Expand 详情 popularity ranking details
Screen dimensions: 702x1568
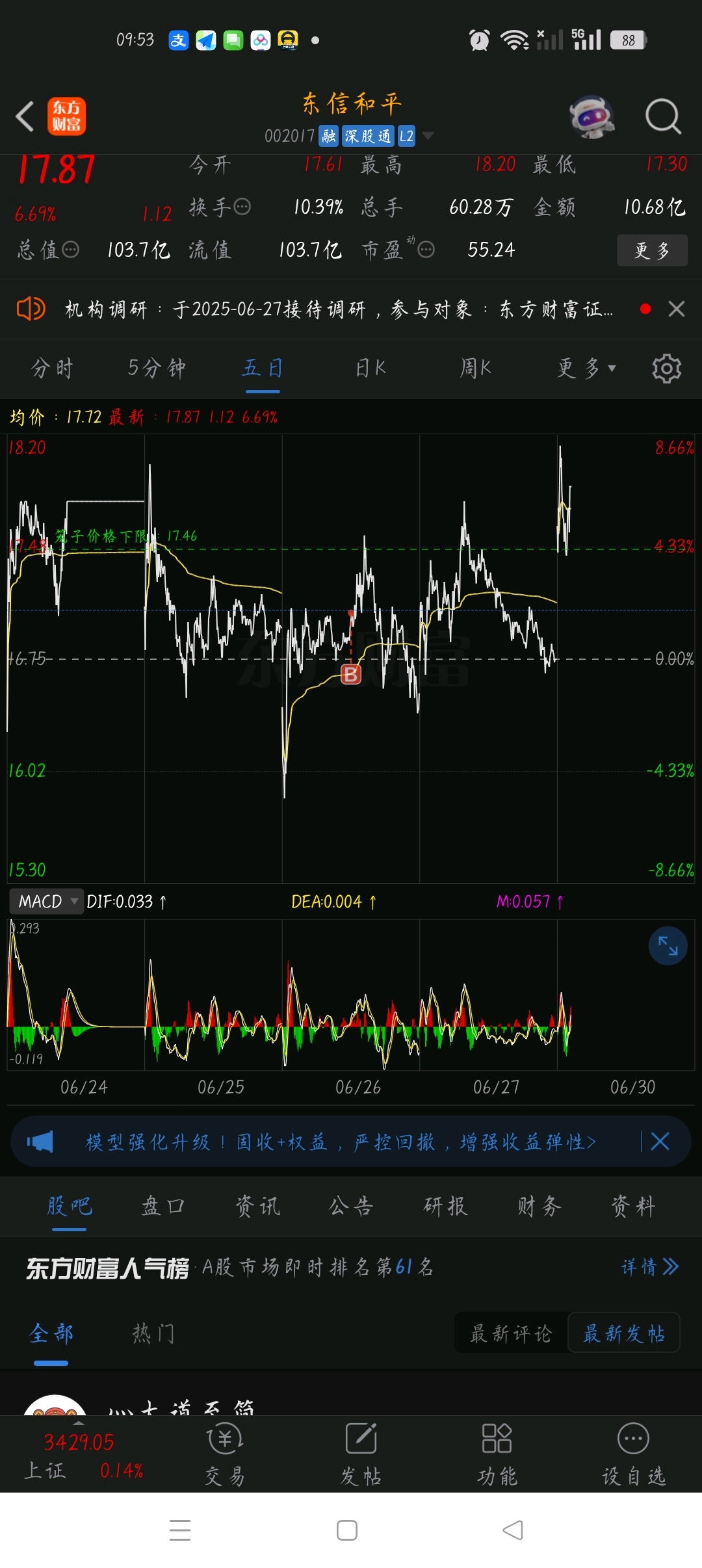[x=650, y=1267]
